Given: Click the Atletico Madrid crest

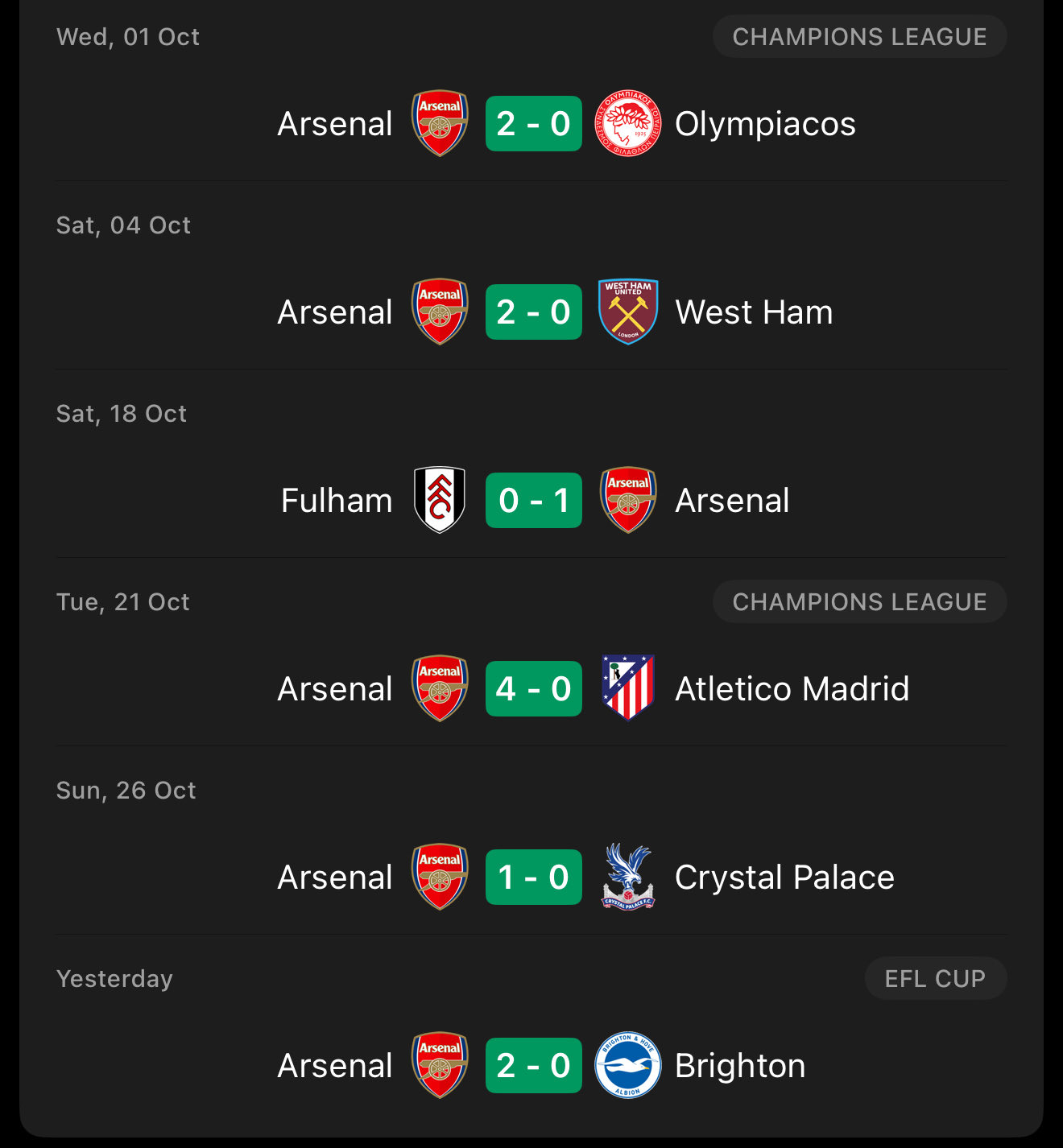Looking at the screenshot, I should click(x=628, y=688).
